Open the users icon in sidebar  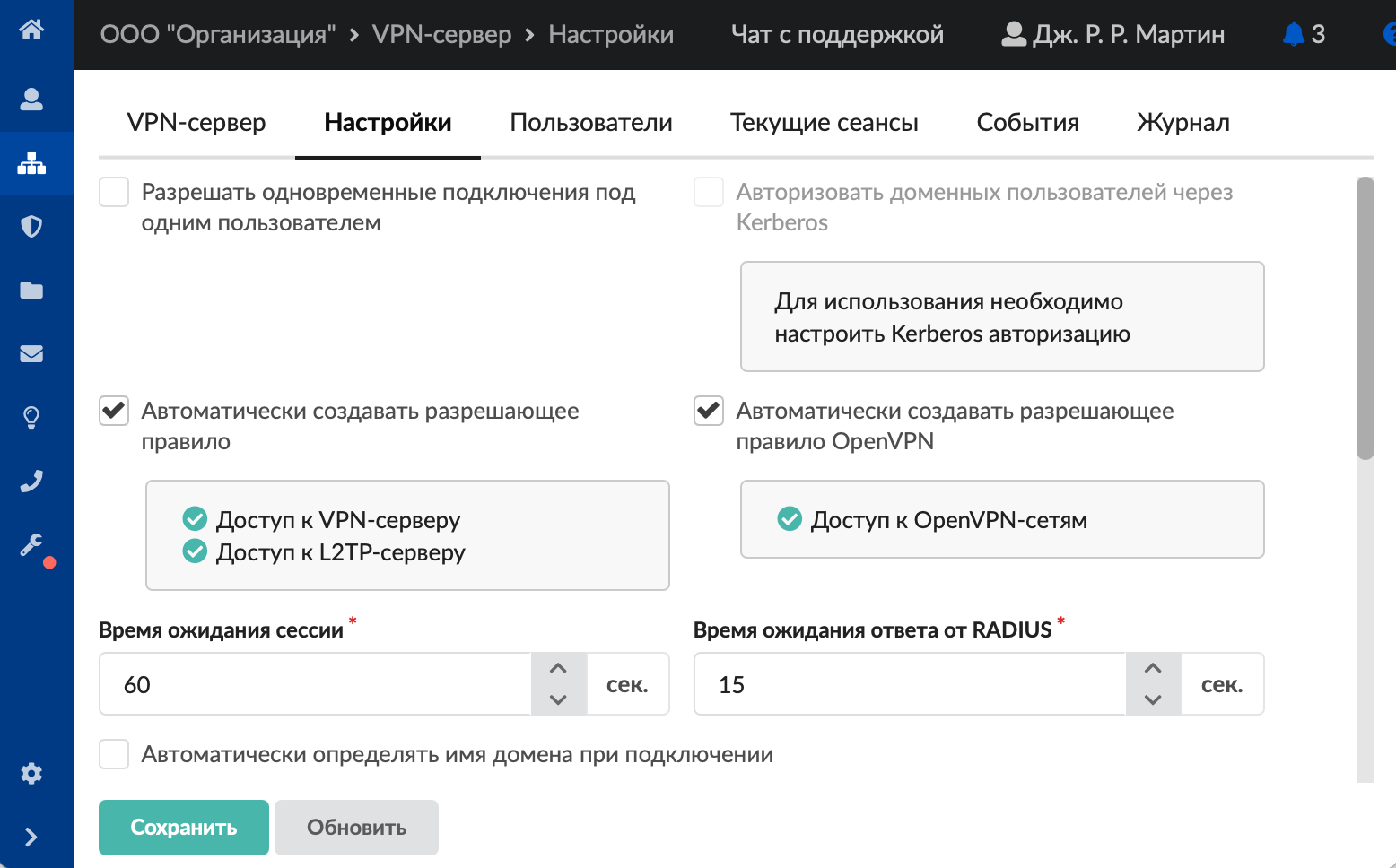coord(31,99)
